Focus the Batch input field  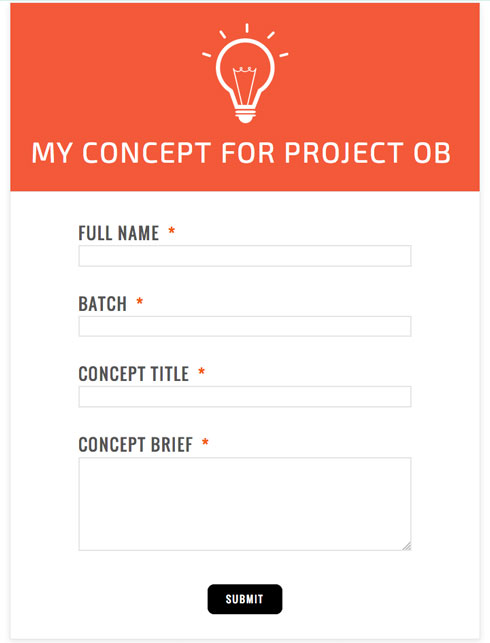[245, 326]
